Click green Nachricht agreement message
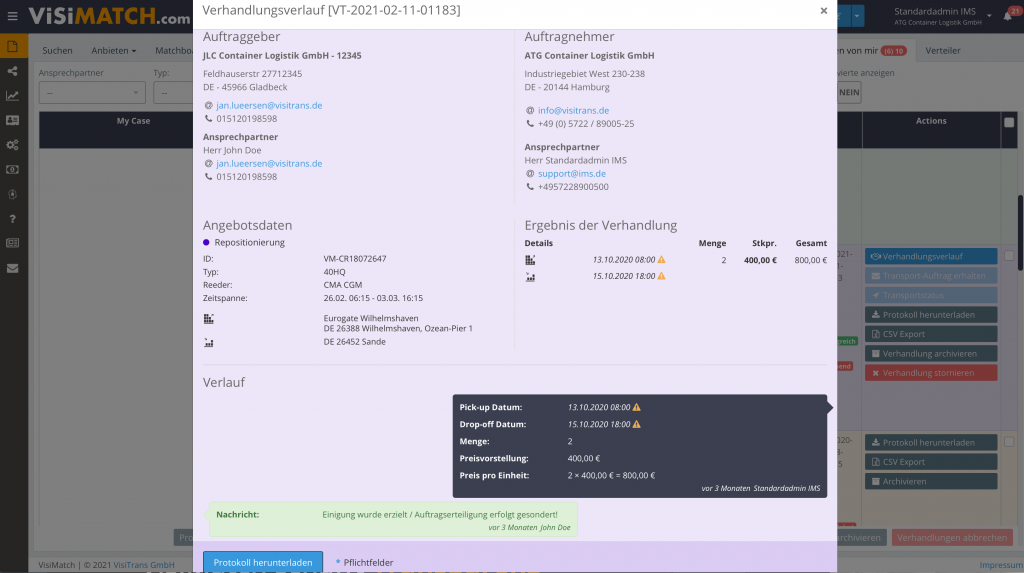Screen dimensions: 1024x573 pos(393,519)
